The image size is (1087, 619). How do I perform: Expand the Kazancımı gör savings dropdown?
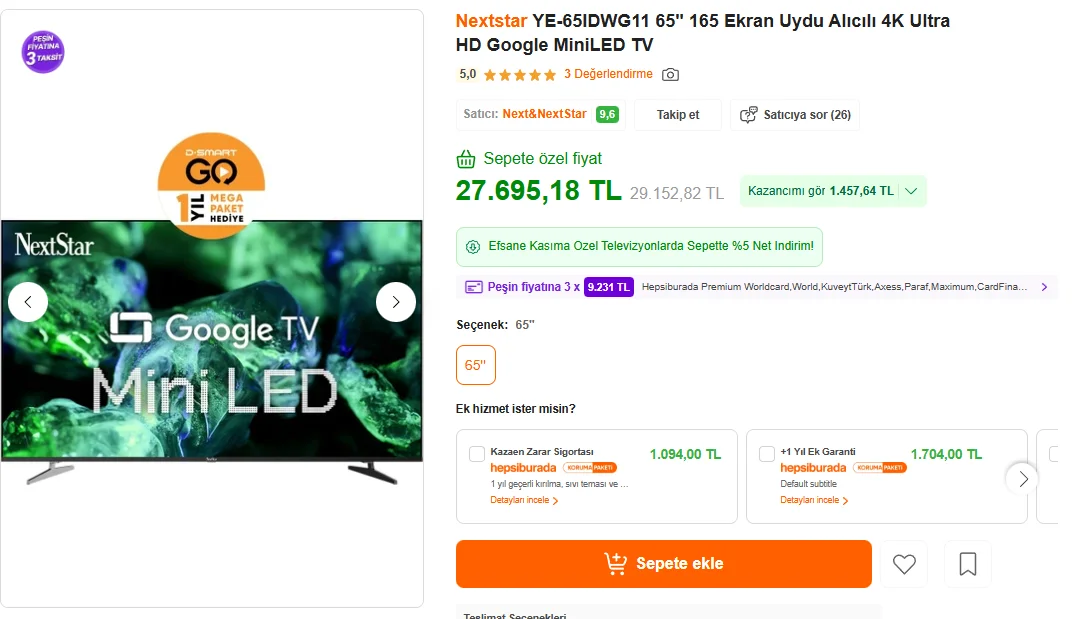tap(912, 191)
